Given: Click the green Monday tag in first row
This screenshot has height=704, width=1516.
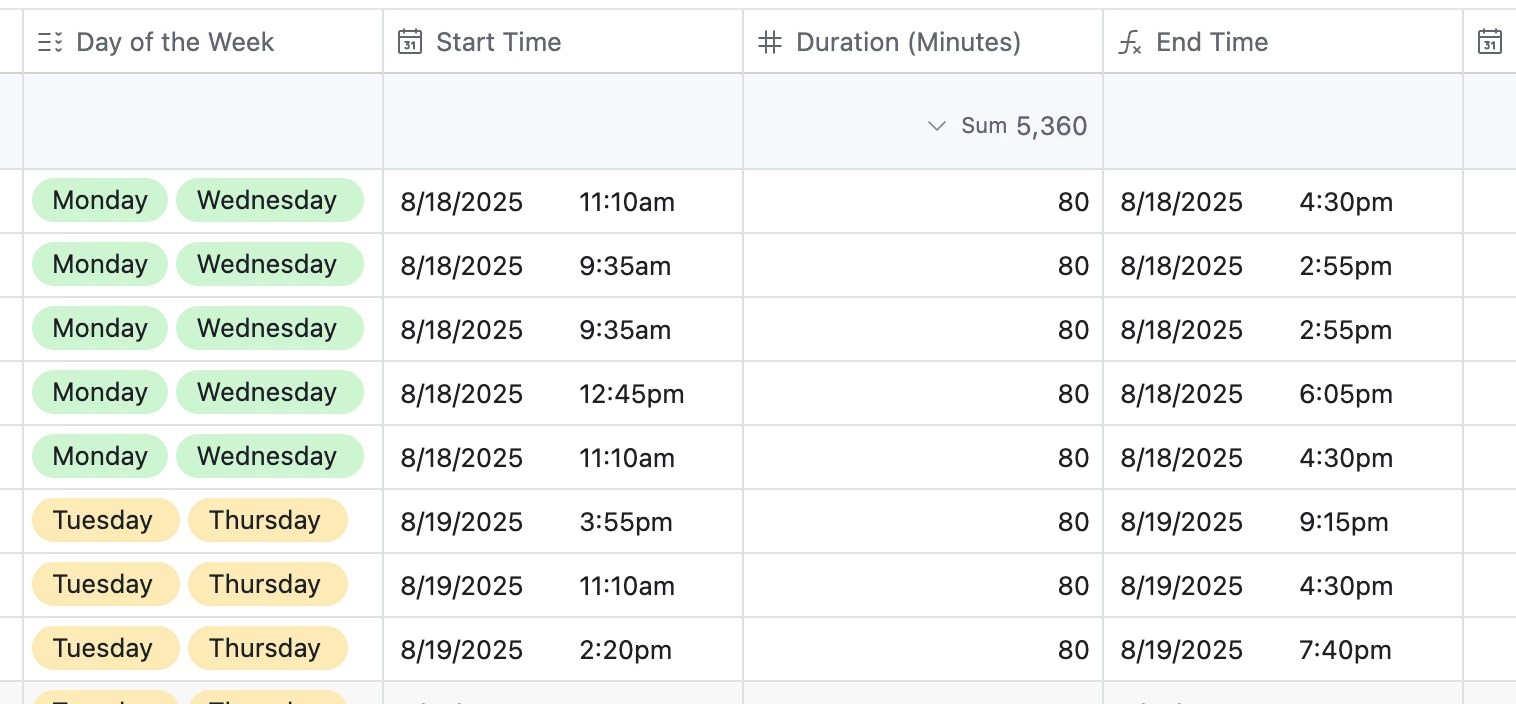Looking at the screenshot, I should click(x=100, y=201).
